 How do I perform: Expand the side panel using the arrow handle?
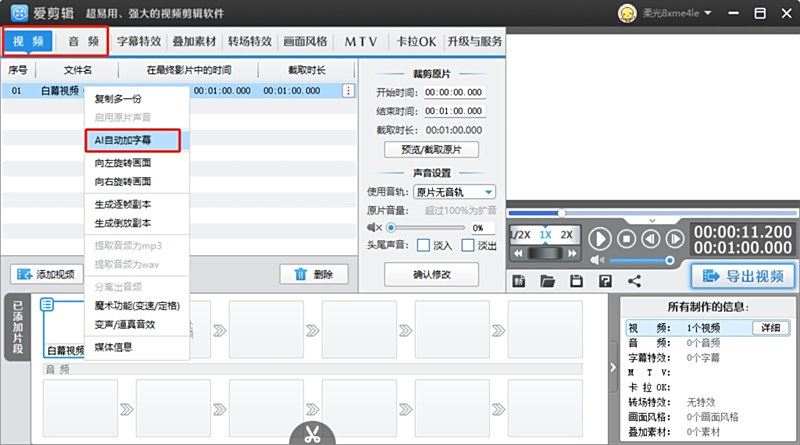pos(613,367)
